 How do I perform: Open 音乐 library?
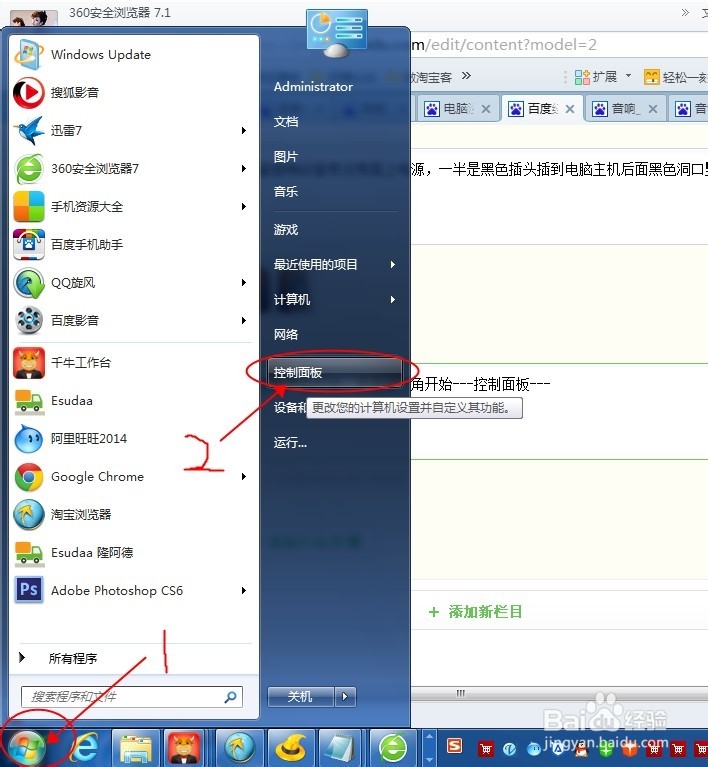pyautogui.click(x=286, y=192)
